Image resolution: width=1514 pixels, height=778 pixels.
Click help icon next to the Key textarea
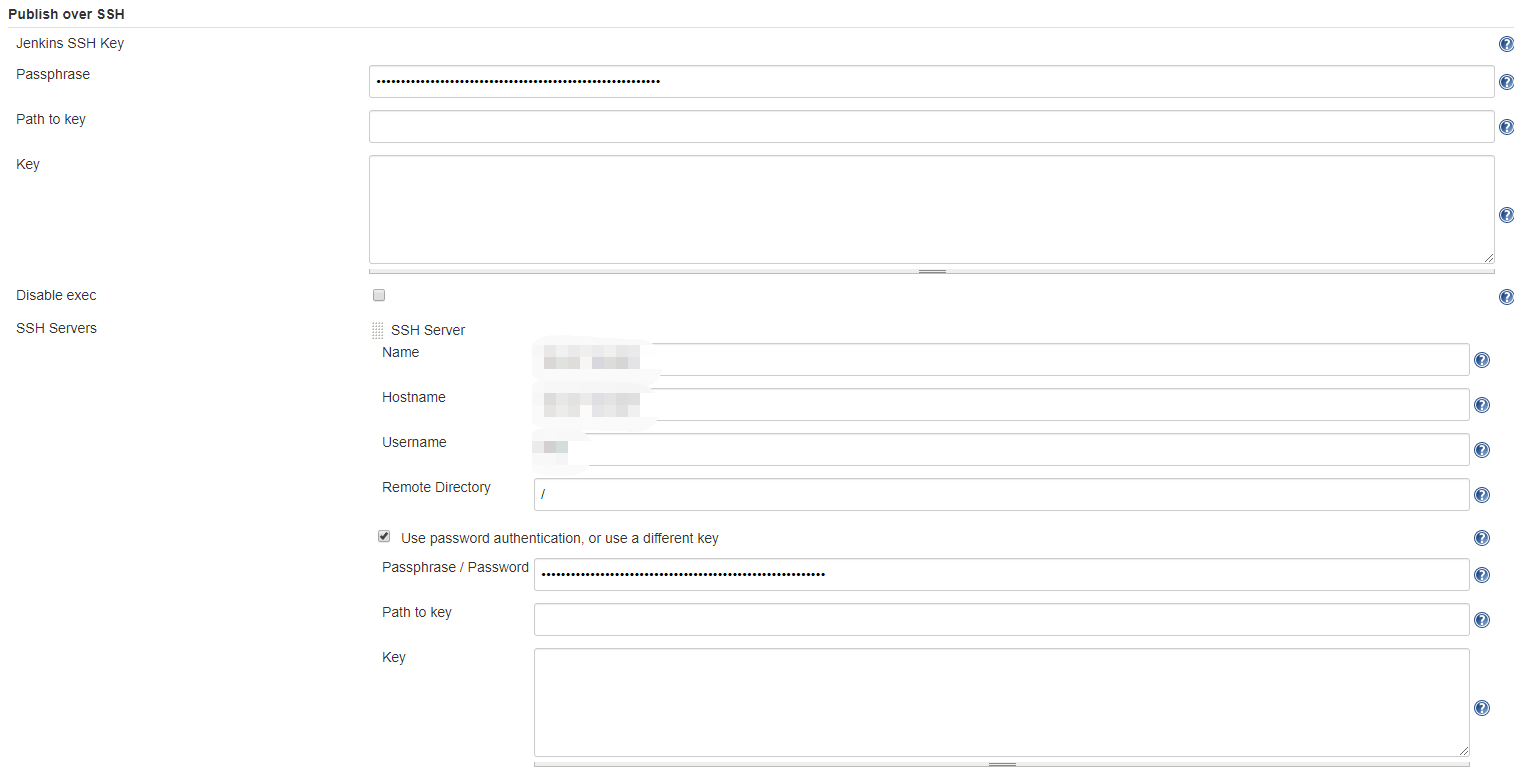click(1507, 214)
